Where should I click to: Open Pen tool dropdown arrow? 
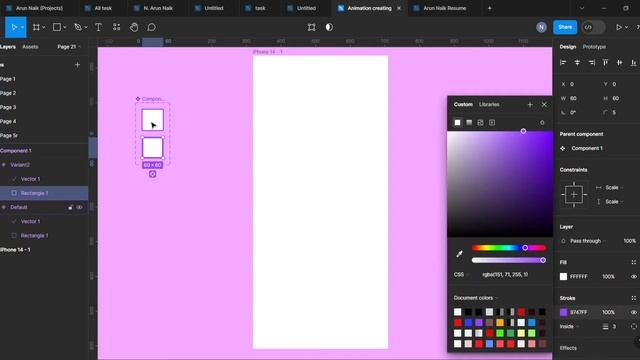(x=86, y=27)
